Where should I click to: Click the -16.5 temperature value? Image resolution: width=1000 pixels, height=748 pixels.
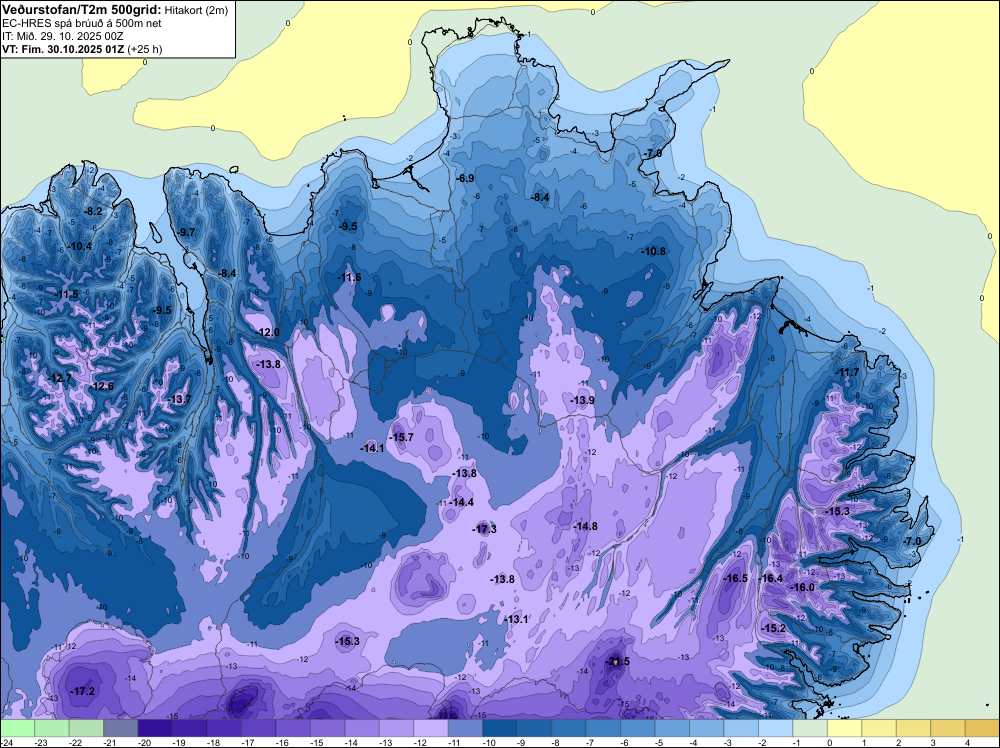tap(736, 578)
